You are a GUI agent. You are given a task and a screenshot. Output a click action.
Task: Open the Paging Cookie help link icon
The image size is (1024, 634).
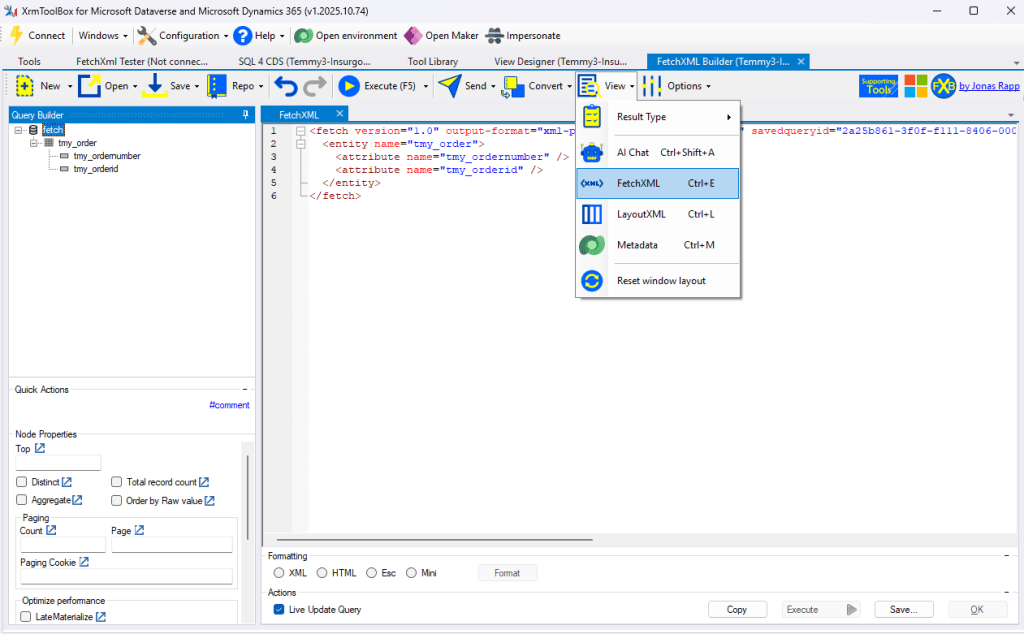(x=84, y=562)
